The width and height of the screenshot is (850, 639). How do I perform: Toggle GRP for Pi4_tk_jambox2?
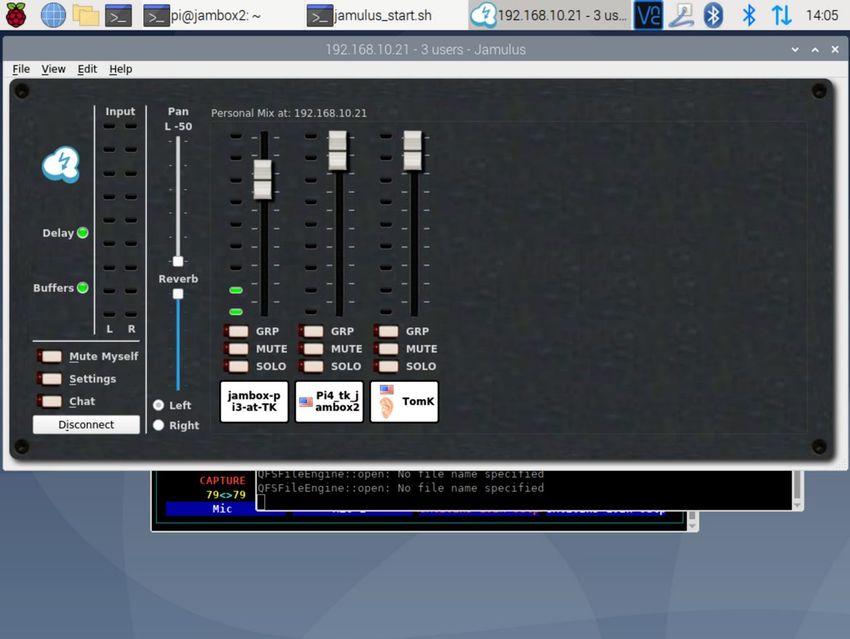[311, 331]
